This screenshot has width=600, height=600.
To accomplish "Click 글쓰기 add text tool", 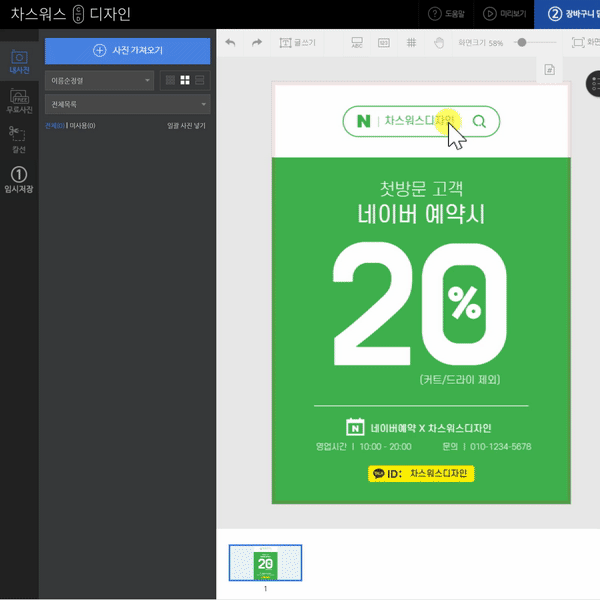I will tap(298, 42).
